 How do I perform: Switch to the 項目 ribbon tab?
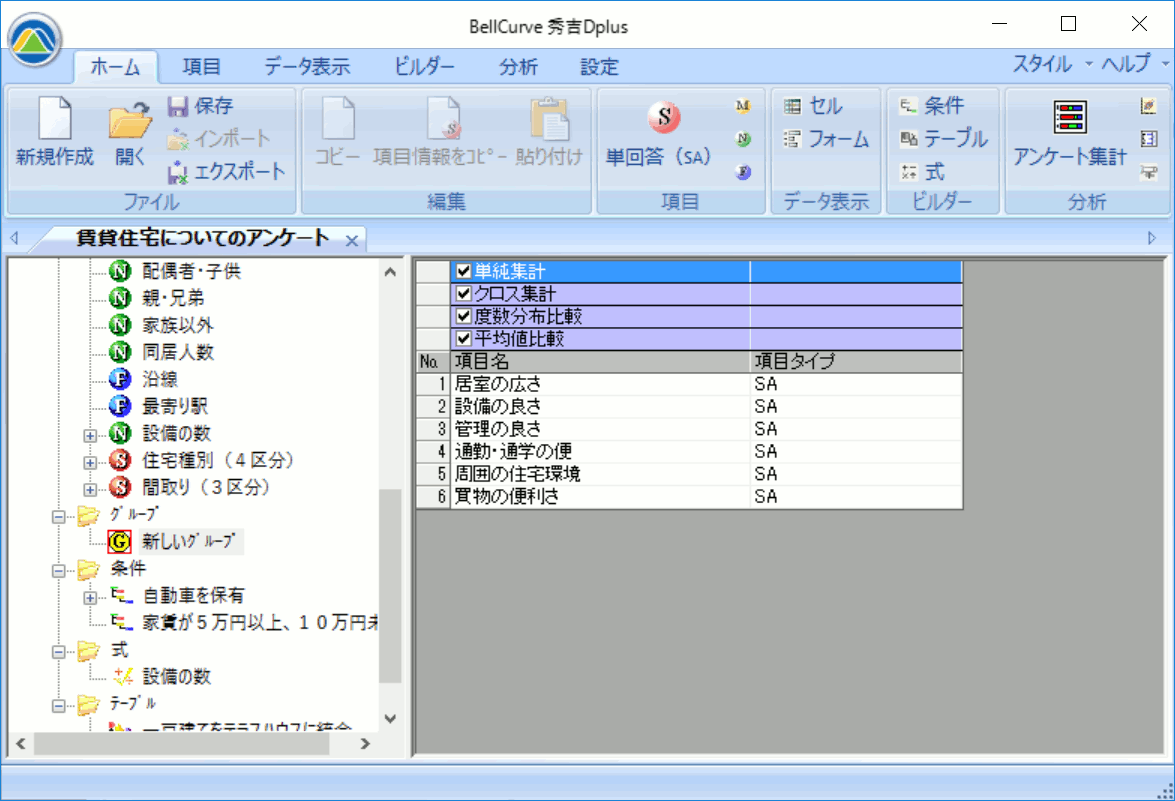coord(202,67)
